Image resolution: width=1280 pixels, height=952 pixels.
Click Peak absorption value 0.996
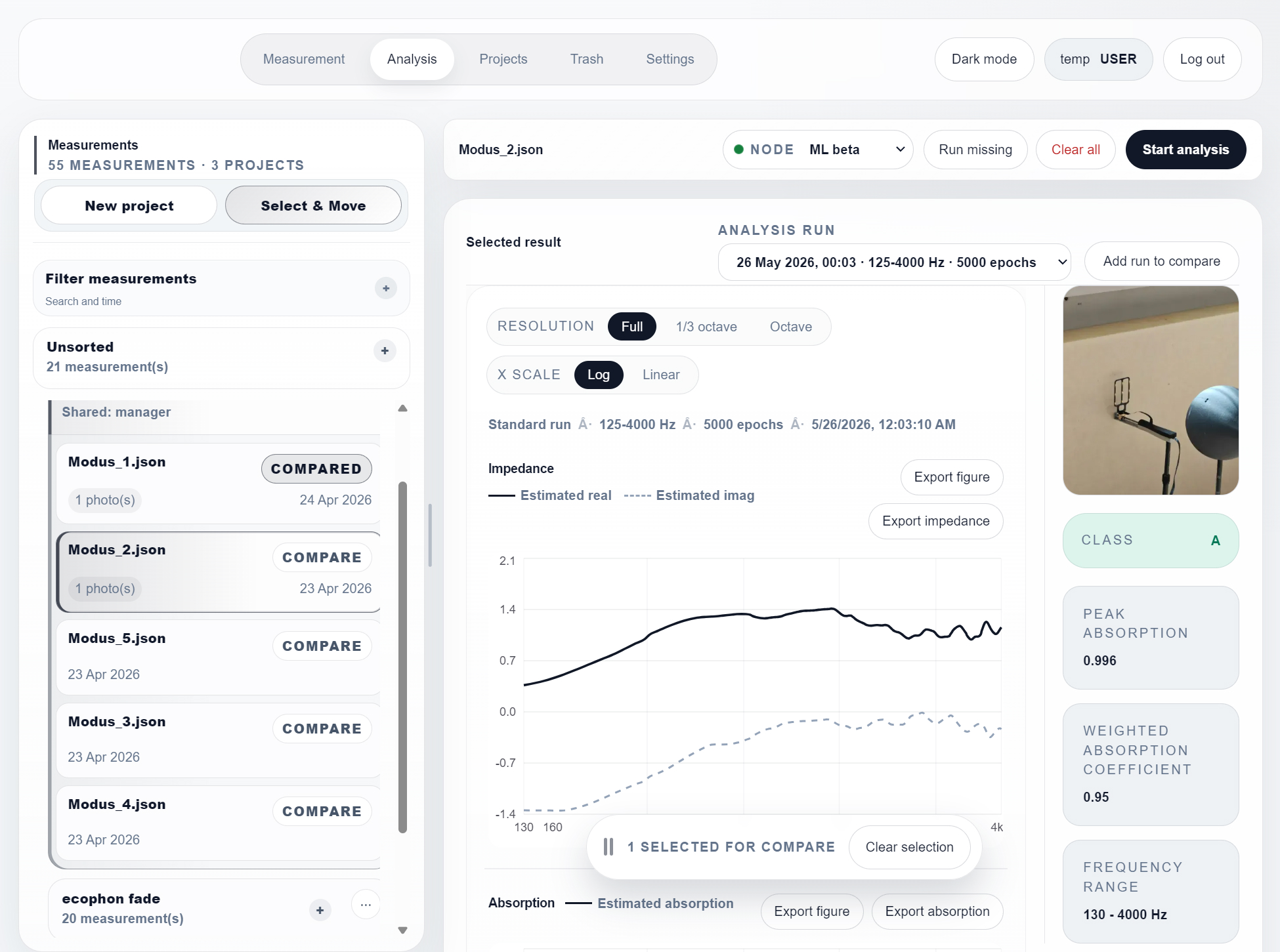point(1099,661)
